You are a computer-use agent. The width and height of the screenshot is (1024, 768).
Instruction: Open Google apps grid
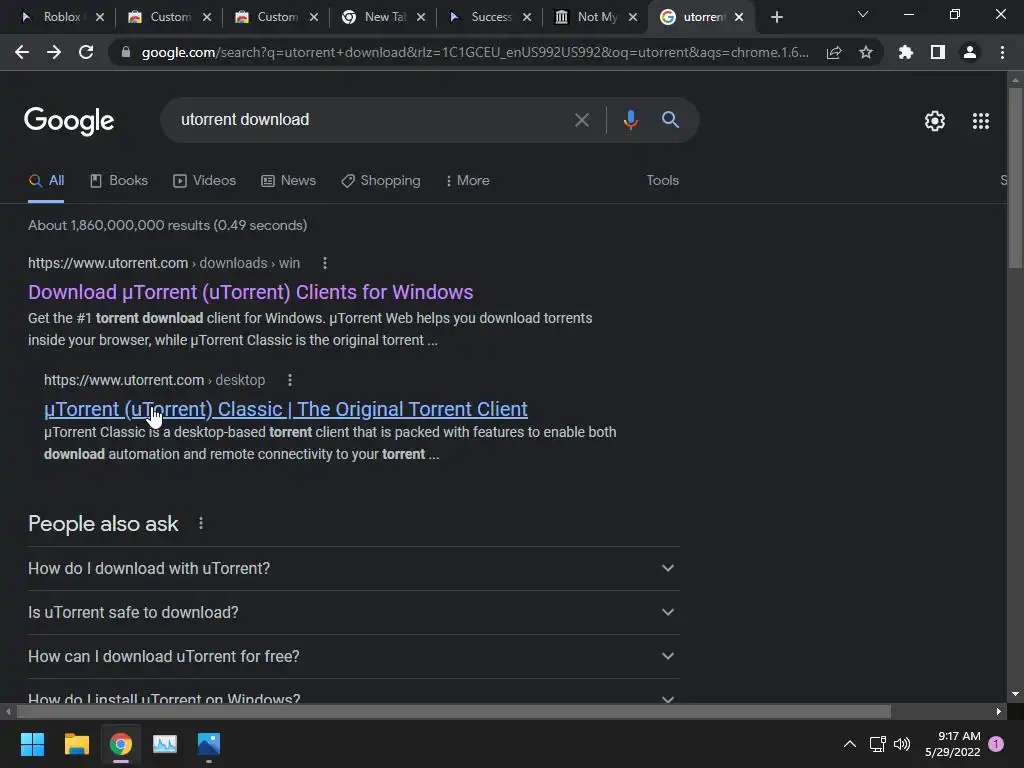pyautogui.click(x=981, y=121)
